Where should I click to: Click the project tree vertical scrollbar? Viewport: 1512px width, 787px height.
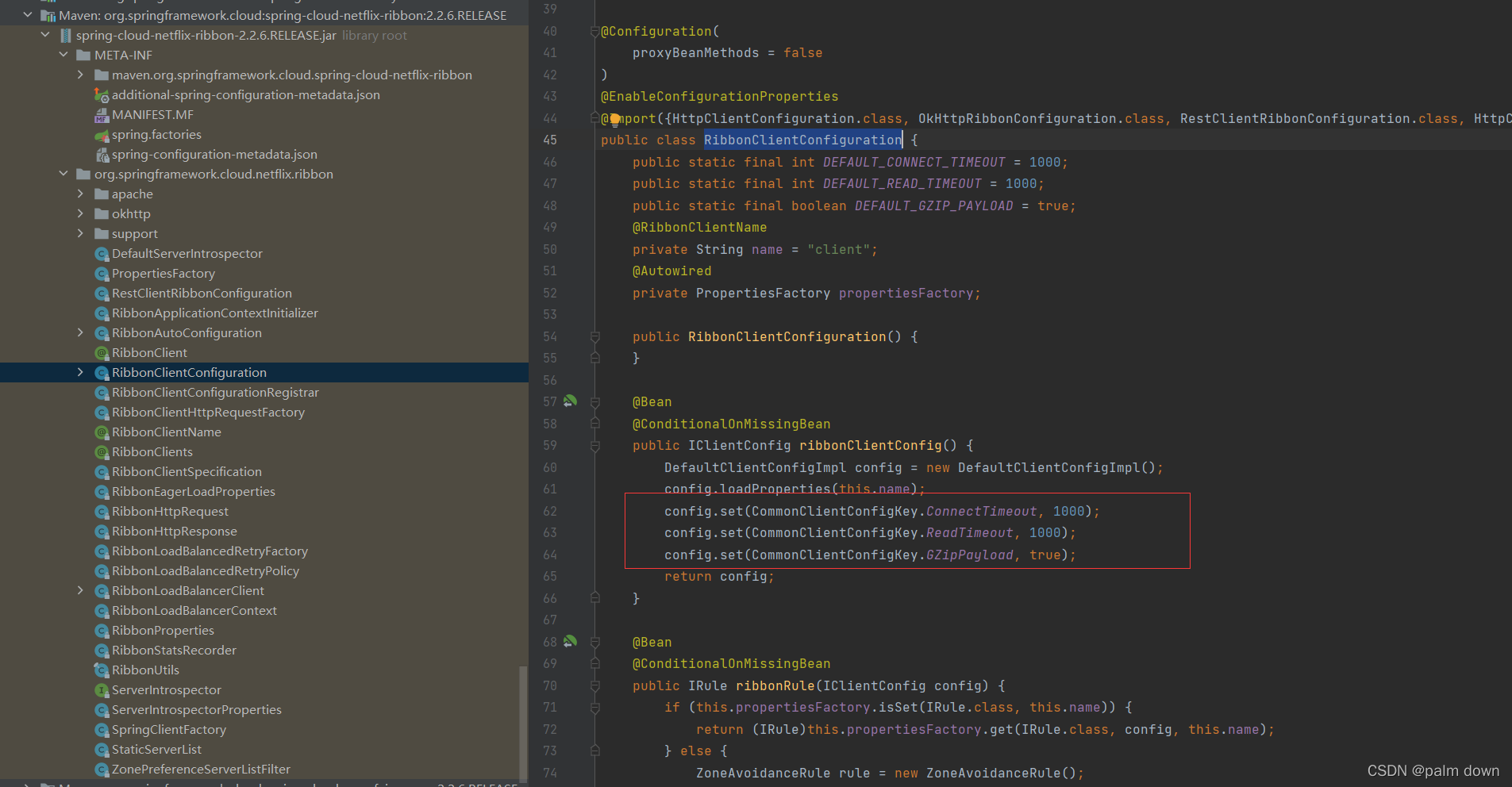coord(523,724)
